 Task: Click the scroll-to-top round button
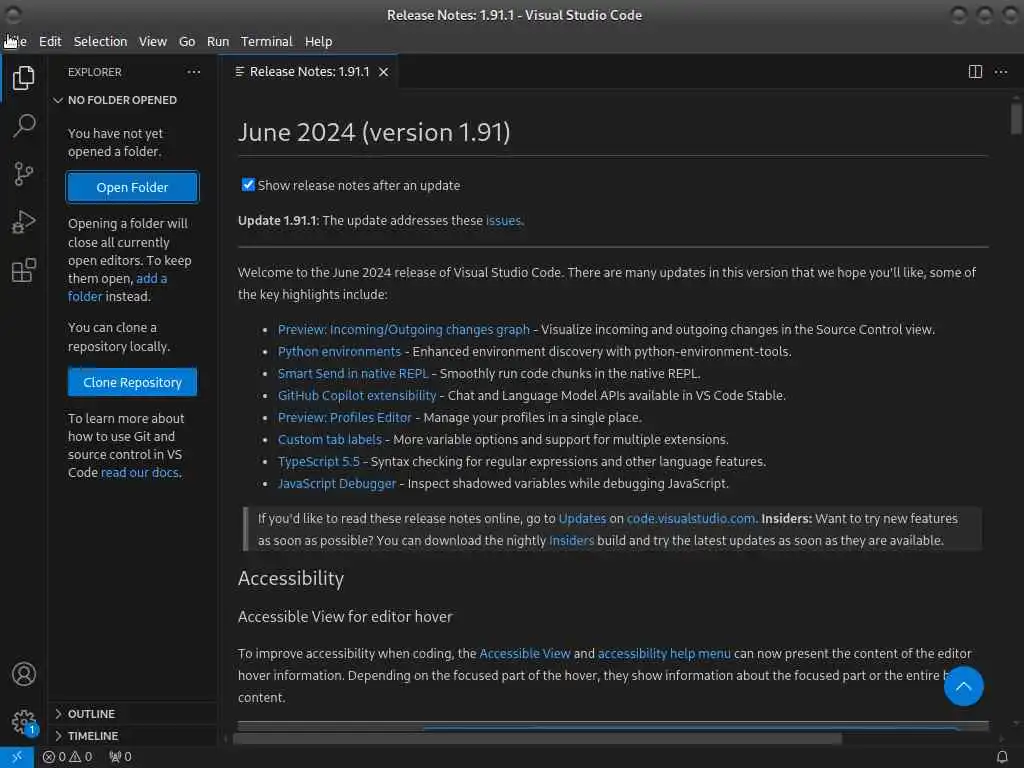point(963,686)
